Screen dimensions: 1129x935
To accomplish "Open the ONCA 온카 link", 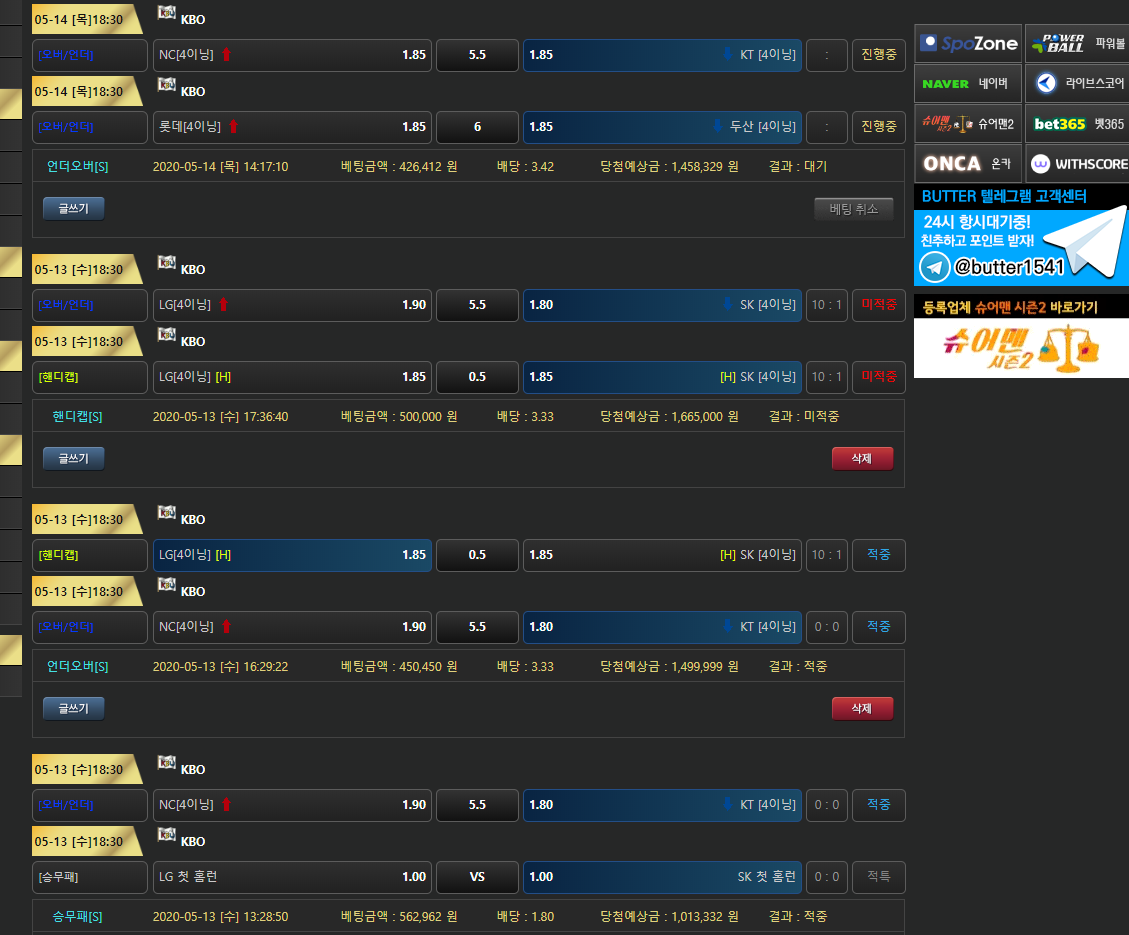I will (968, 163).
